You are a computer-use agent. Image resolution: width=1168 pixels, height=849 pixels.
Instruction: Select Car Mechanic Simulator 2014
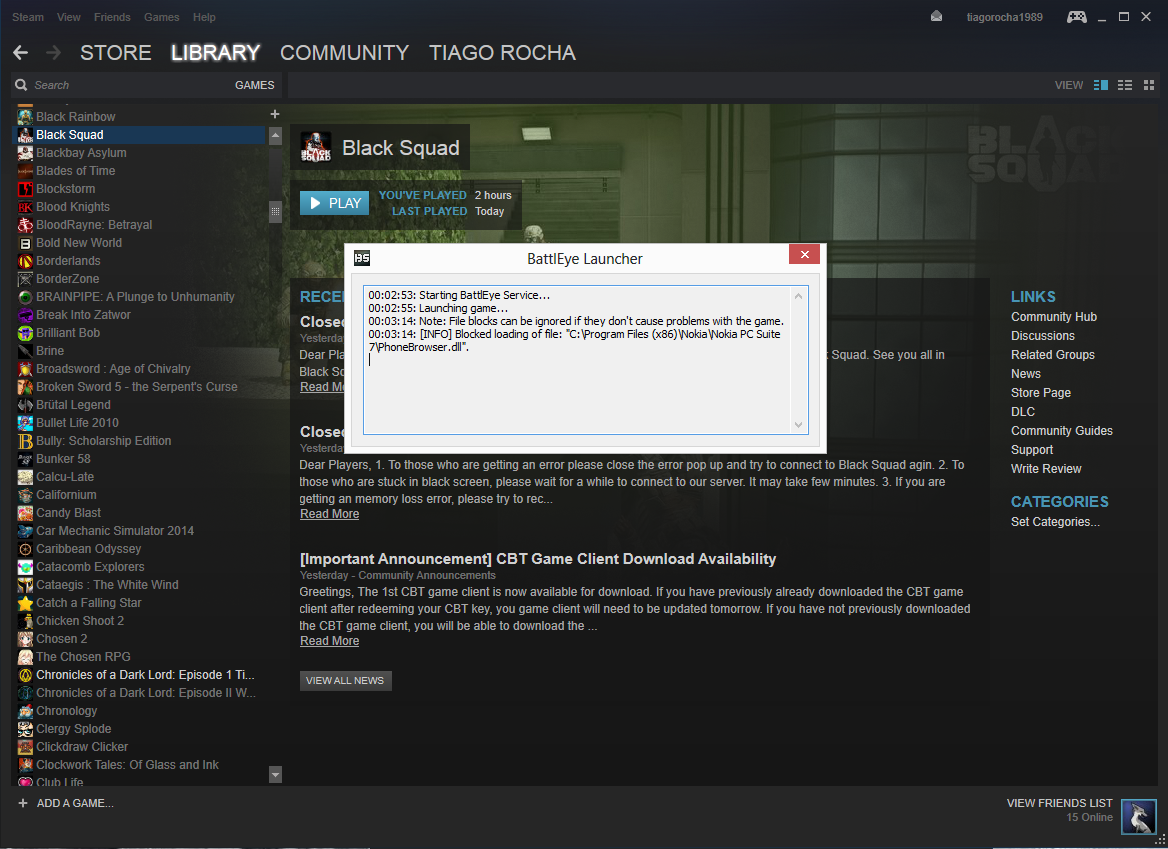[x=115, y=531]
